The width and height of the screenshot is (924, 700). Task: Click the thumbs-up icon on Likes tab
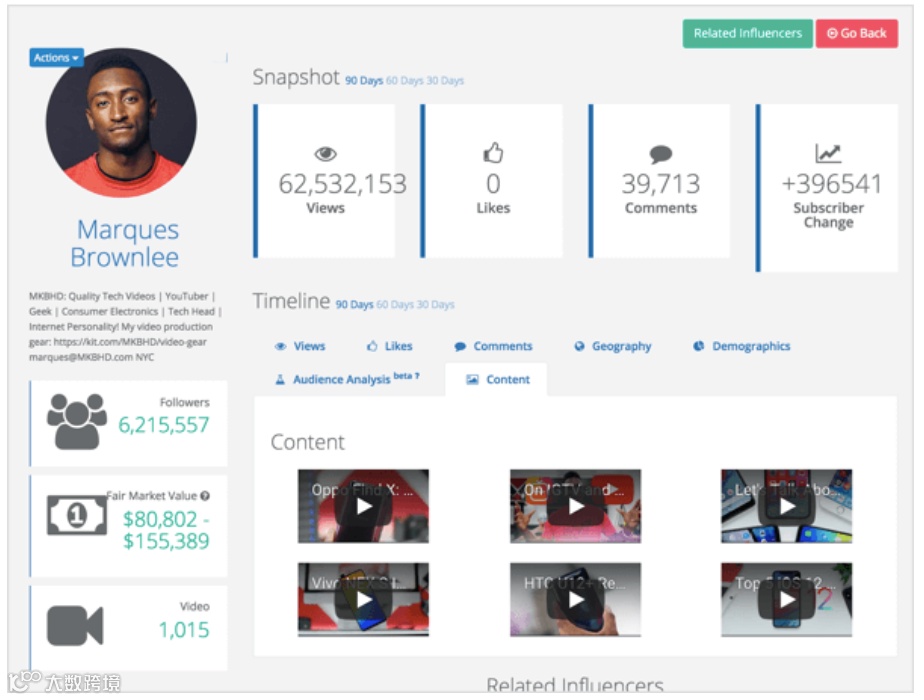(x=372, y=346)
